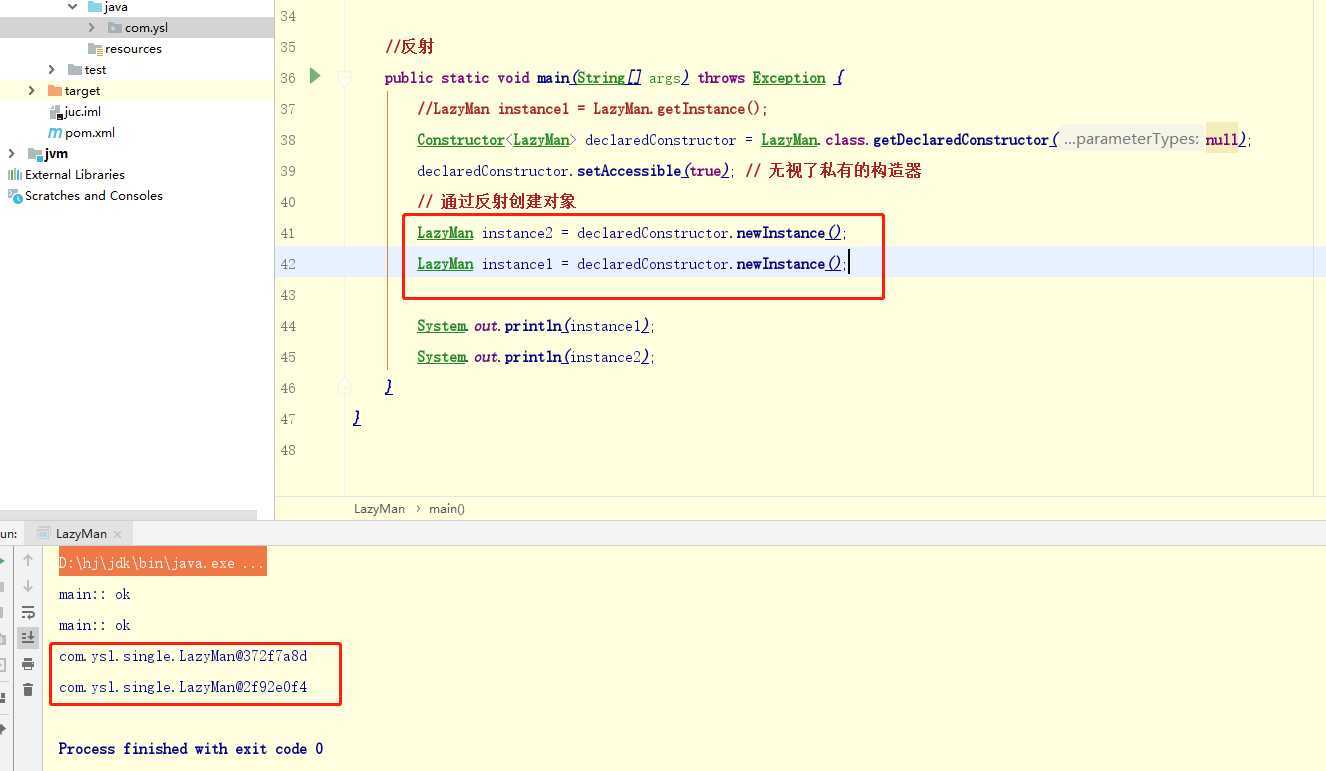Click the main() breadcrumb
Image resolution: width=1326 pixels, height=771 pixels.
[x=447, y=509]
